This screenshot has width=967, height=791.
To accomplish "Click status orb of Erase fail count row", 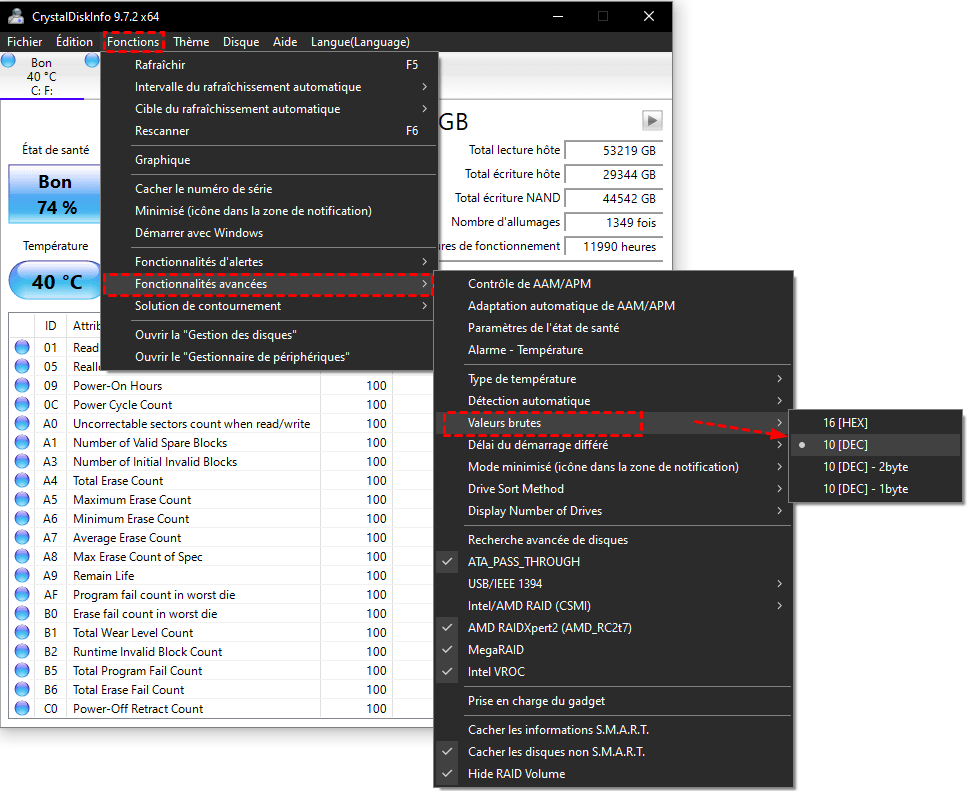I will coord(22,613).
